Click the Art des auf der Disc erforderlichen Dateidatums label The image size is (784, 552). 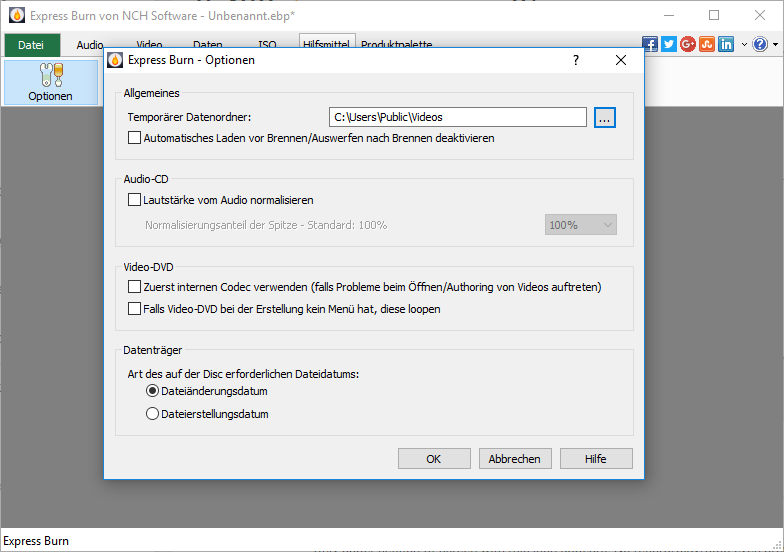click(243, 374)
